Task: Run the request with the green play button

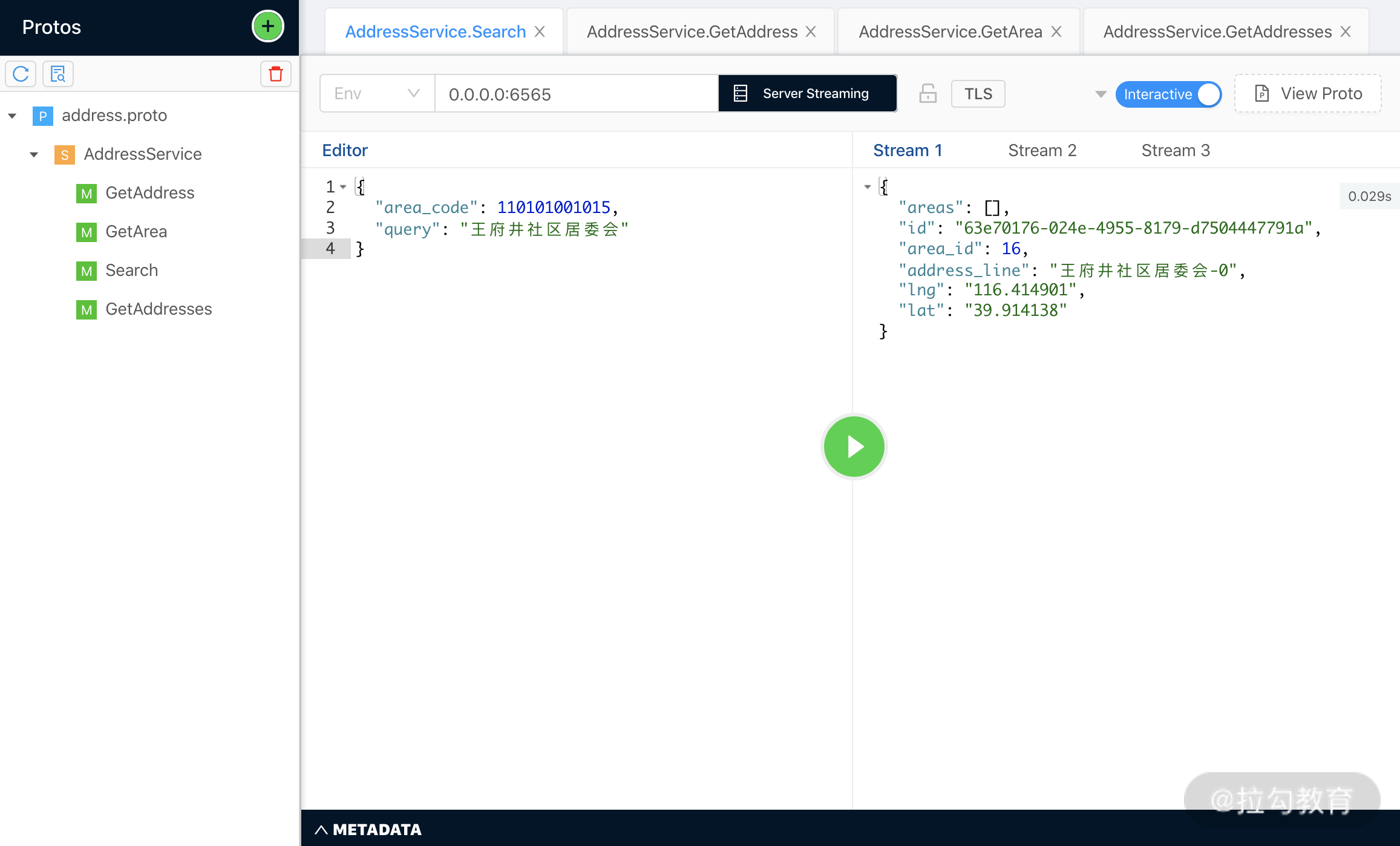Action: 854,447
